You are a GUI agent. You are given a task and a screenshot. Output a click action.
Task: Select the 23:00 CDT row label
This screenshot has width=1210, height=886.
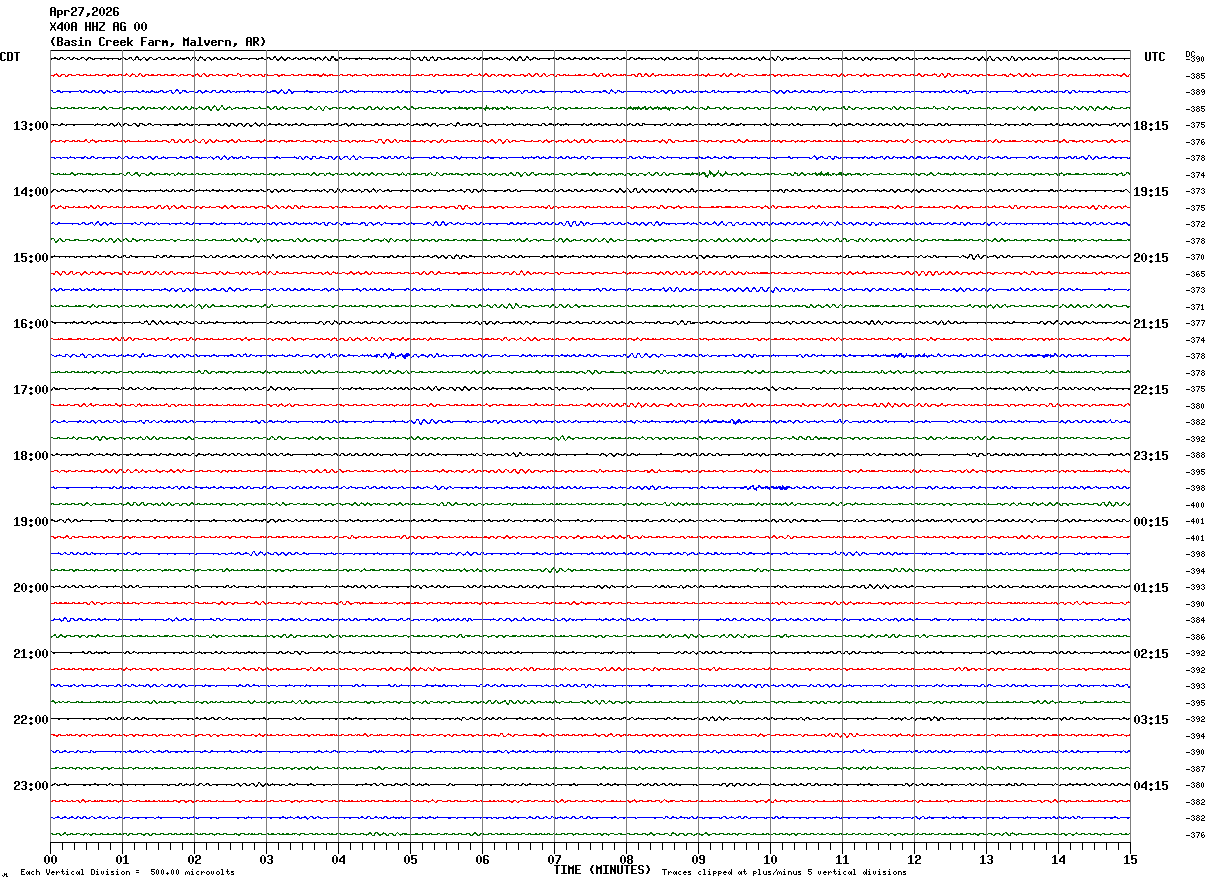30,786
